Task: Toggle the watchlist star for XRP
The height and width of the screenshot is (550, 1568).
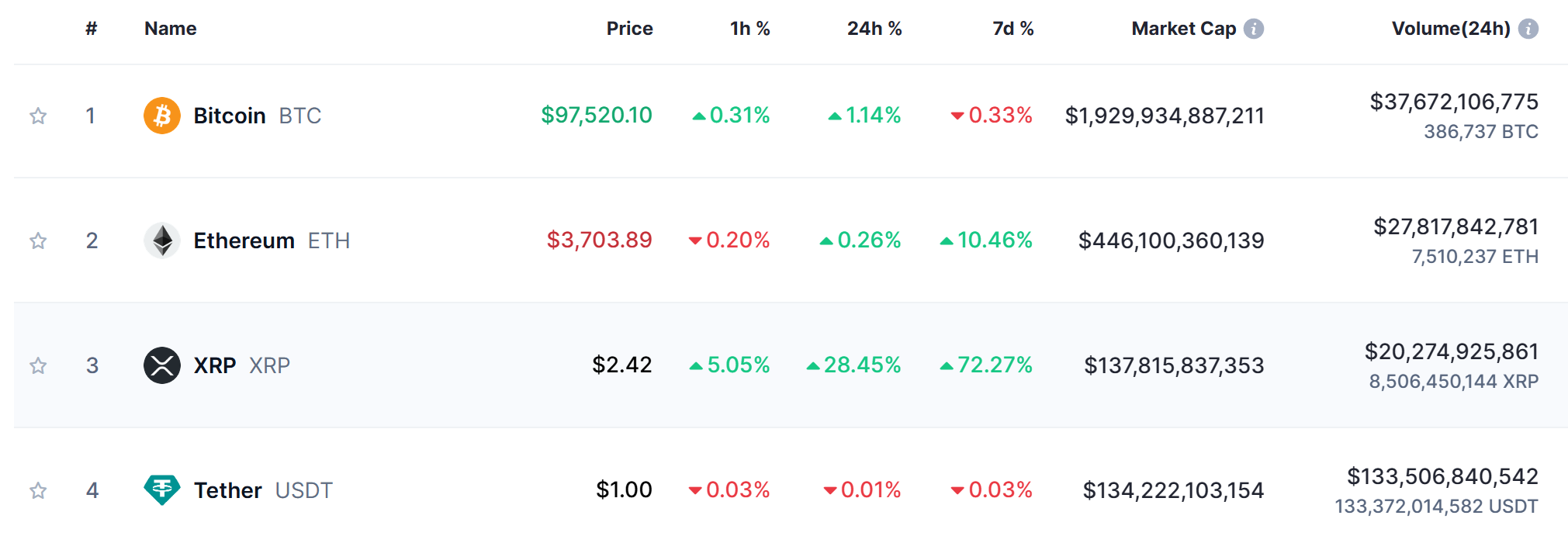Action: (x=38, y=365)
